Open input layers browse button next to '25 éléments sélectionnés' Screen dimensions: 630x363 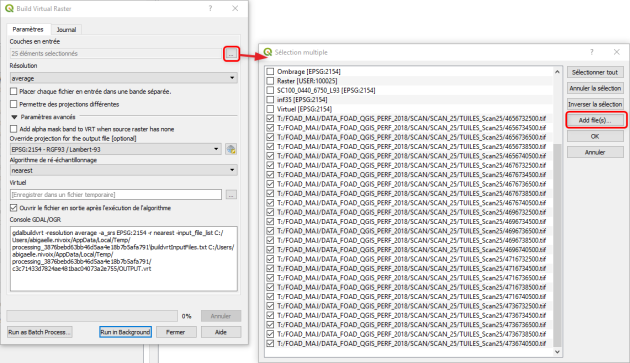coord(231,53)
